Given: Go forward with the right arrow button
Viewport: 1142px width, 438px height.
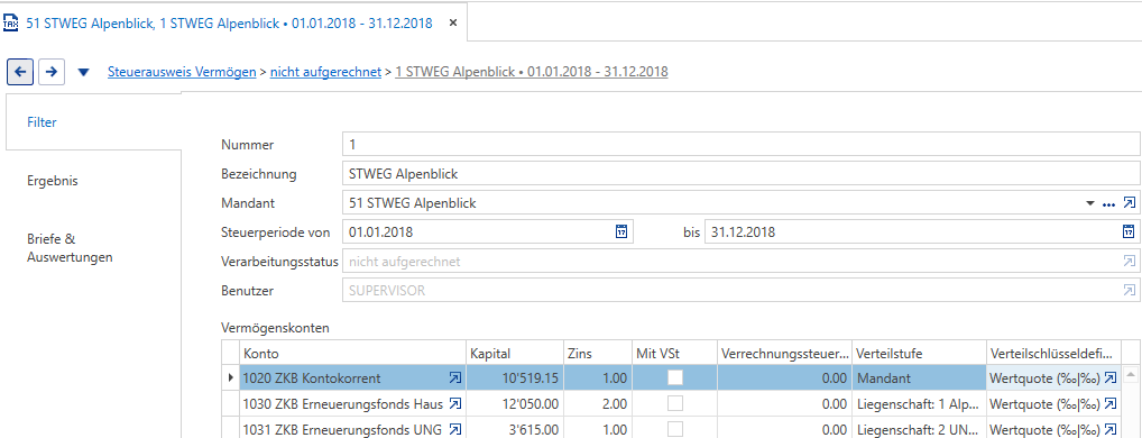Looking at the screenshot, I should pyautogui.click(x=51, y=72).
